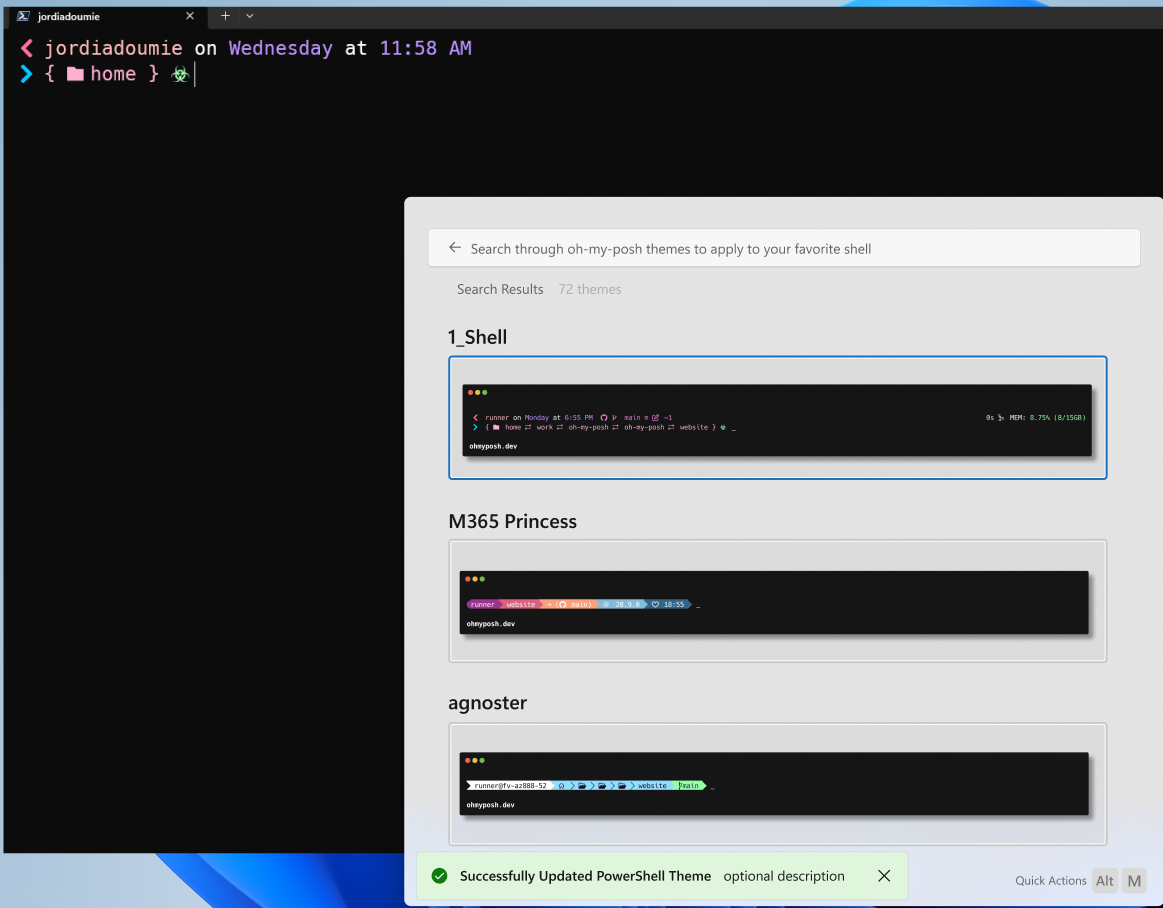Click the green success checkmark icon
Screen dimensions: 1163x908
click(x=439, y=876)
